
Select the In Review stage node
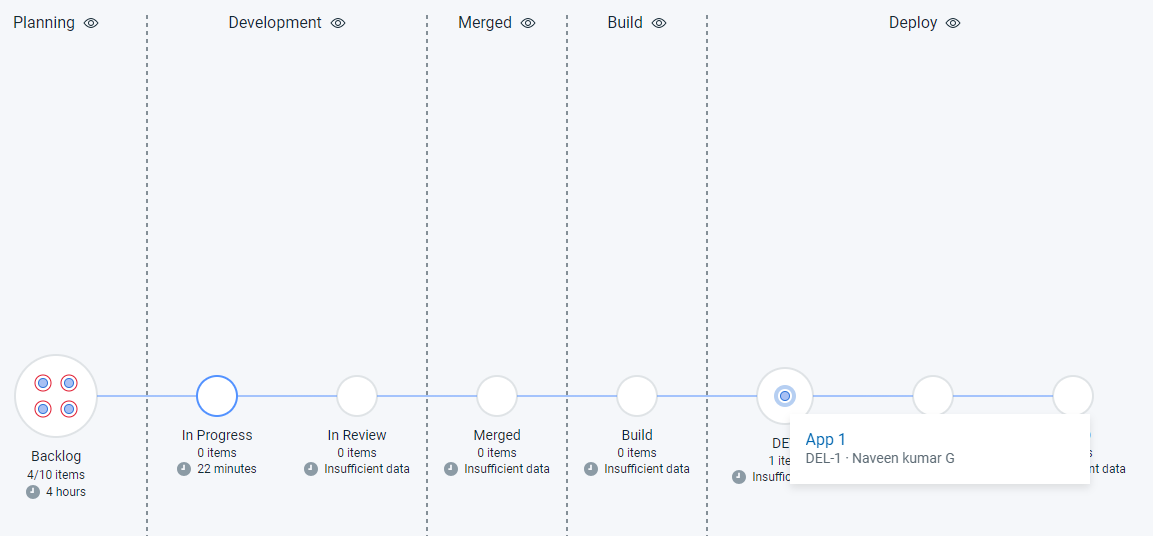pos(357,396)
